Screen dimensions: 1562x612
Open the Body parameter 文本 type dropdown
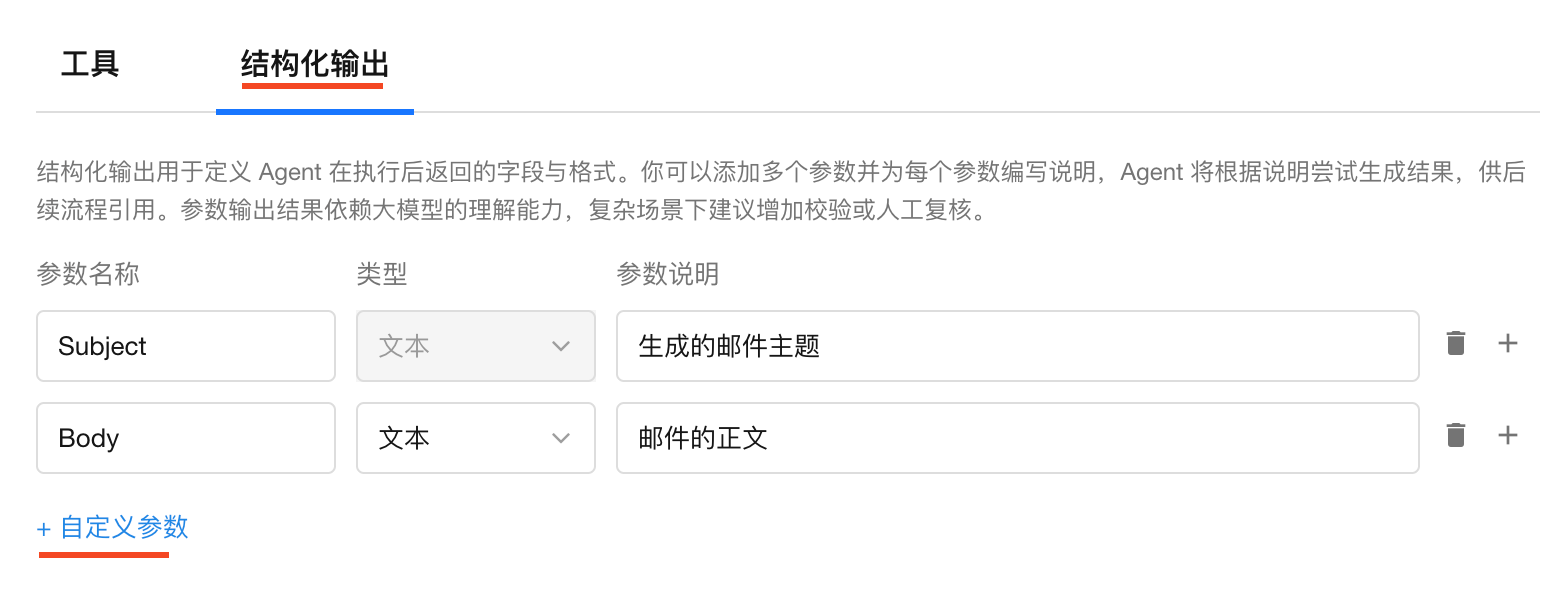pos(475,438)
